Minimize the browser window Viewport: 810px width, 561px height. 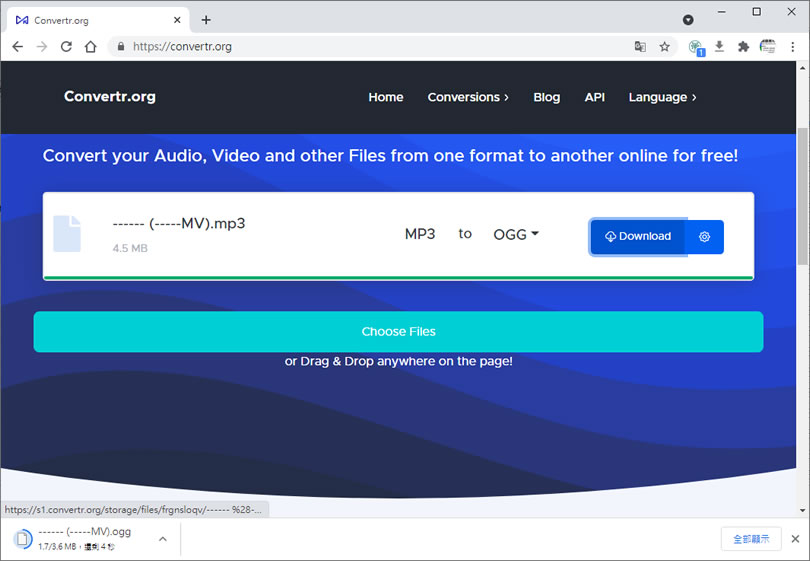(722, 12)
